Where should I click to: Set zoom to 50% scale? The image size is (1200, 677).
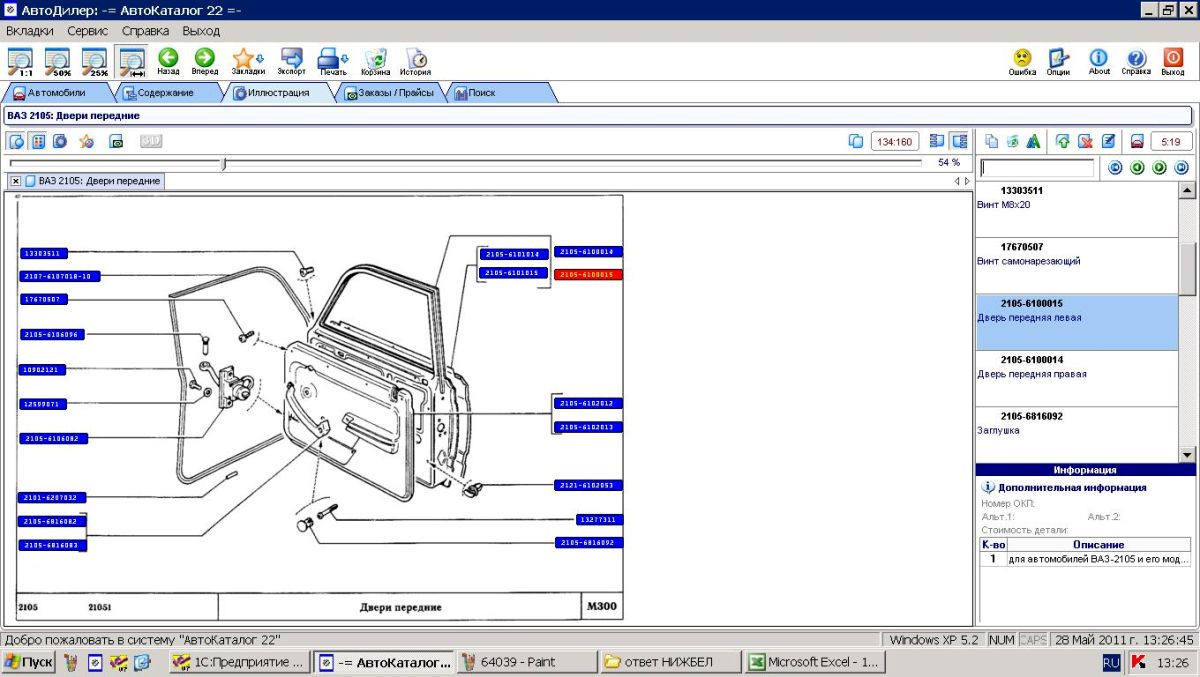(57, 62)
